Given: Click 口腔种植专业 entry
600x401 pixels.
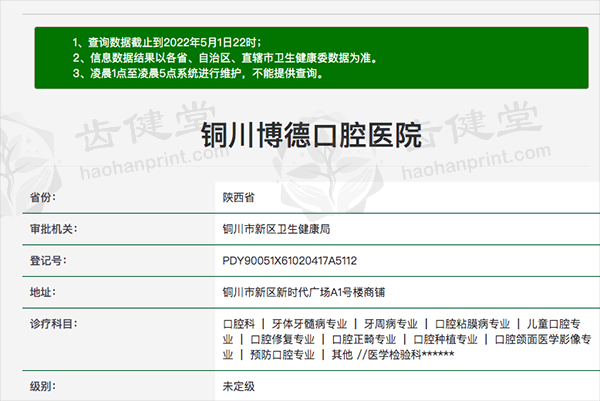Looking at the screenshot, I should (445, 339).
